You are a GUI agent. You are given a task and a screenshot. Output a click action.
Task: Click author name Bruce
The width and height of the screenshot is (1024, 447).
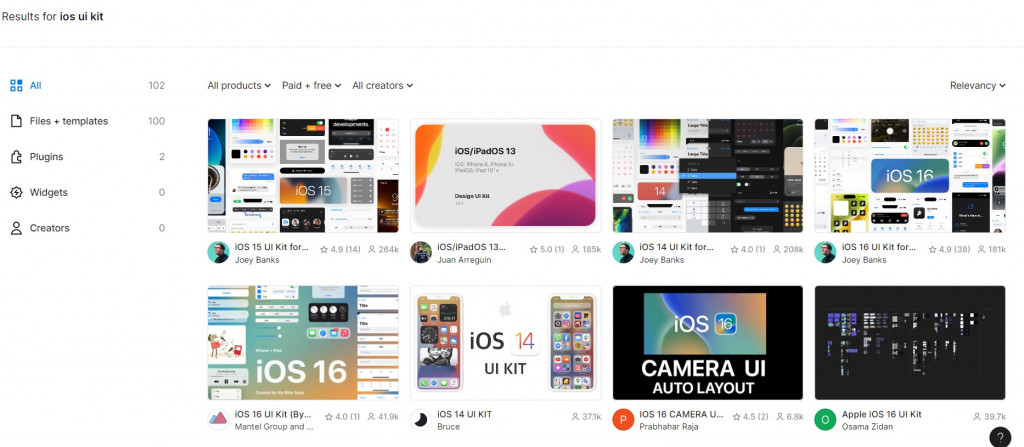point(449,427)
